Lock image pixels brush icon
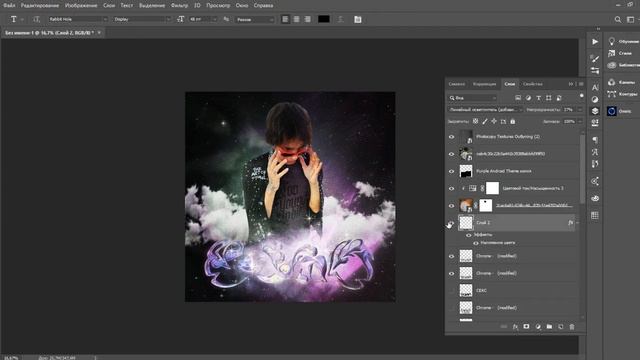 (484, 121)
